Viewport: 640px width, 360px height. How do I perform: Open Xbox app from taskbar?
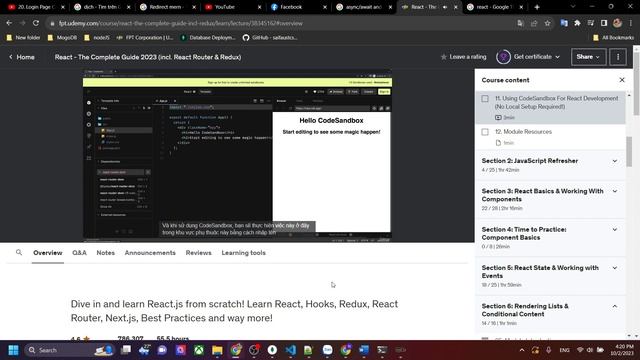click(x=199, y=350)
